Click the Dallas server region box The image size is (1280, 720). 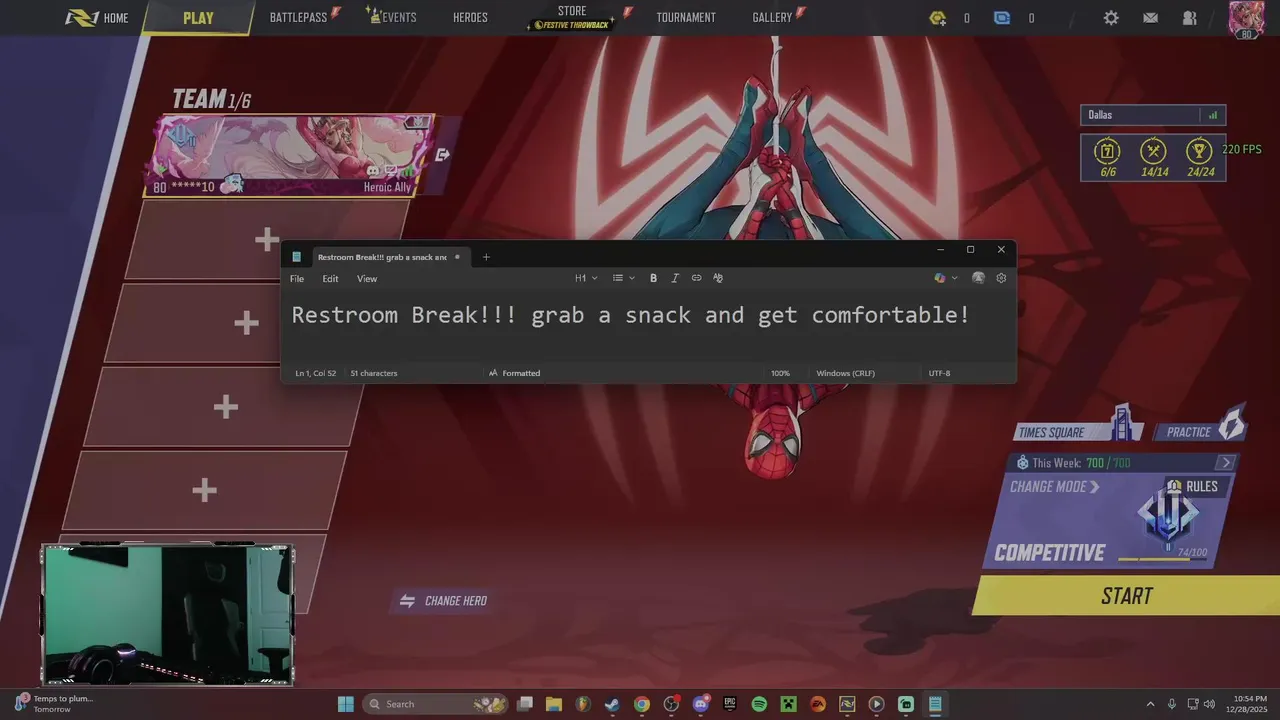pos(1152,115)
